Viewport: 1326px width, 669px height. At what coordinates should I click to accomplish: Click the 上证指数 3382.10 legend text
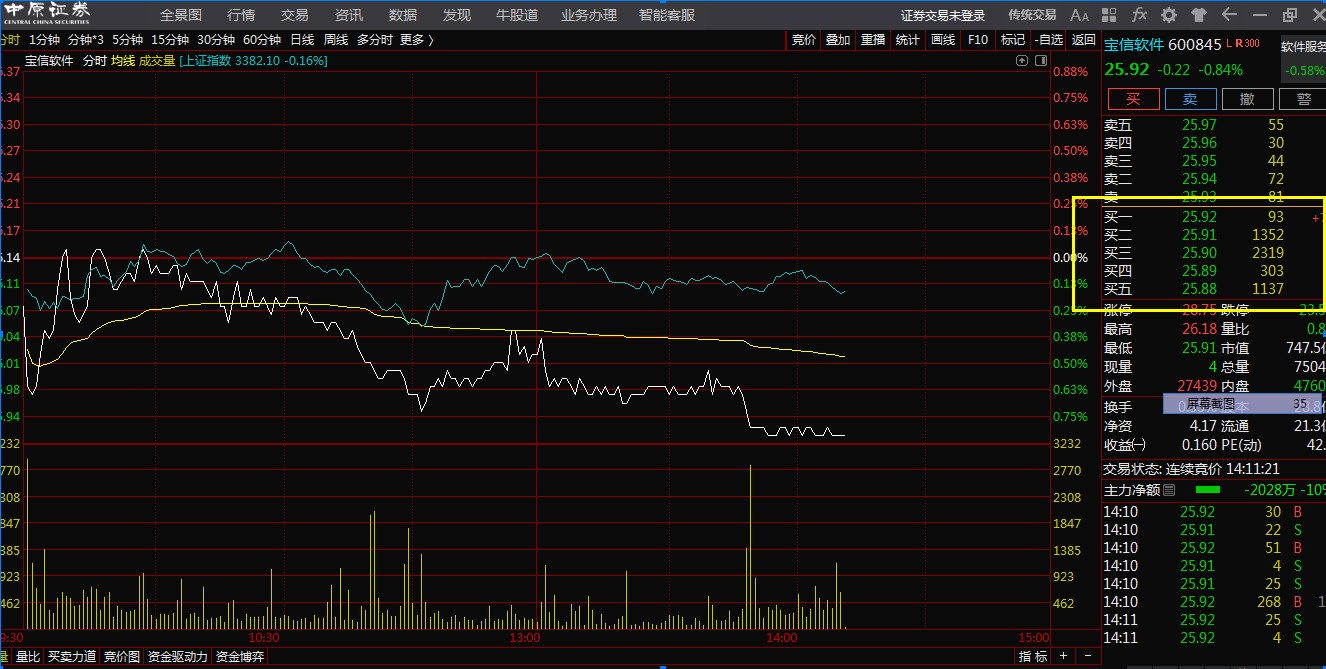(x=253, y=61)
